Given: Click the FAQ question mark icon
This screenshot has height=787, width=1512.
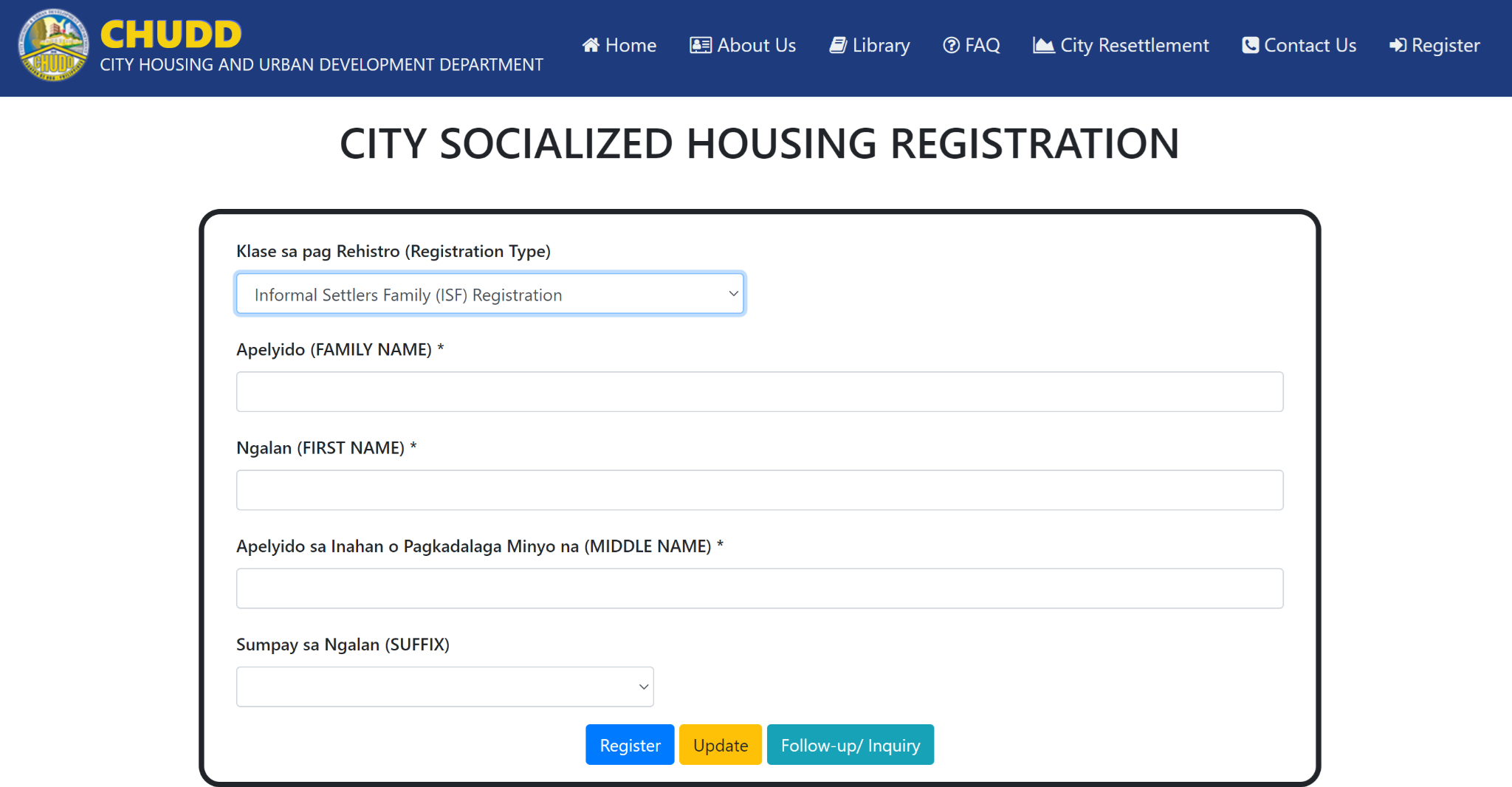Looking at the screenshot, I should pos(951,45).
